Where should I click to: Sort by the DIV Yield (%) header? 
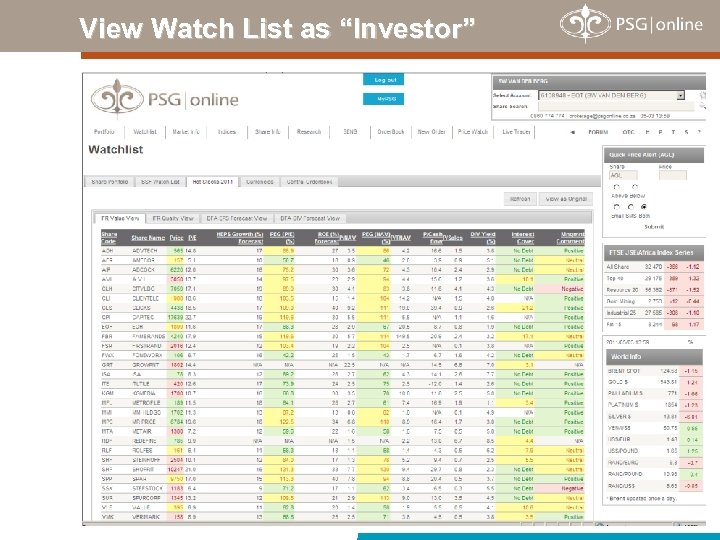(x=483, y=238)
